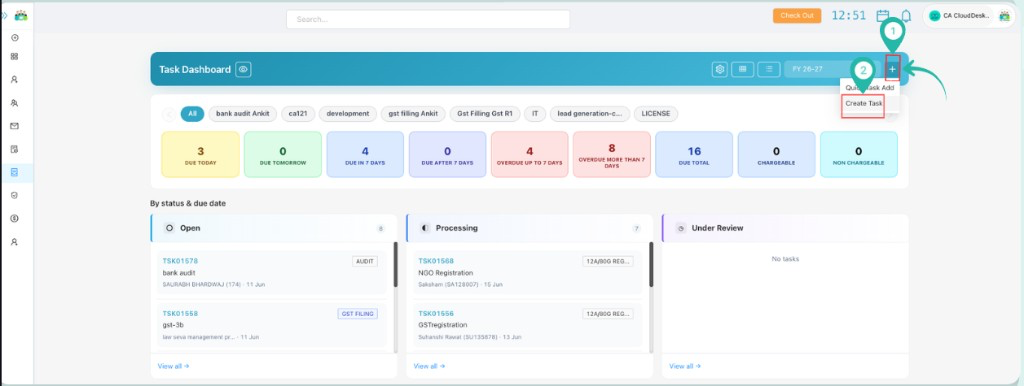Click View all in the Under Review column
This screenshot has width=1024, height=386.
tap(685, 366)
